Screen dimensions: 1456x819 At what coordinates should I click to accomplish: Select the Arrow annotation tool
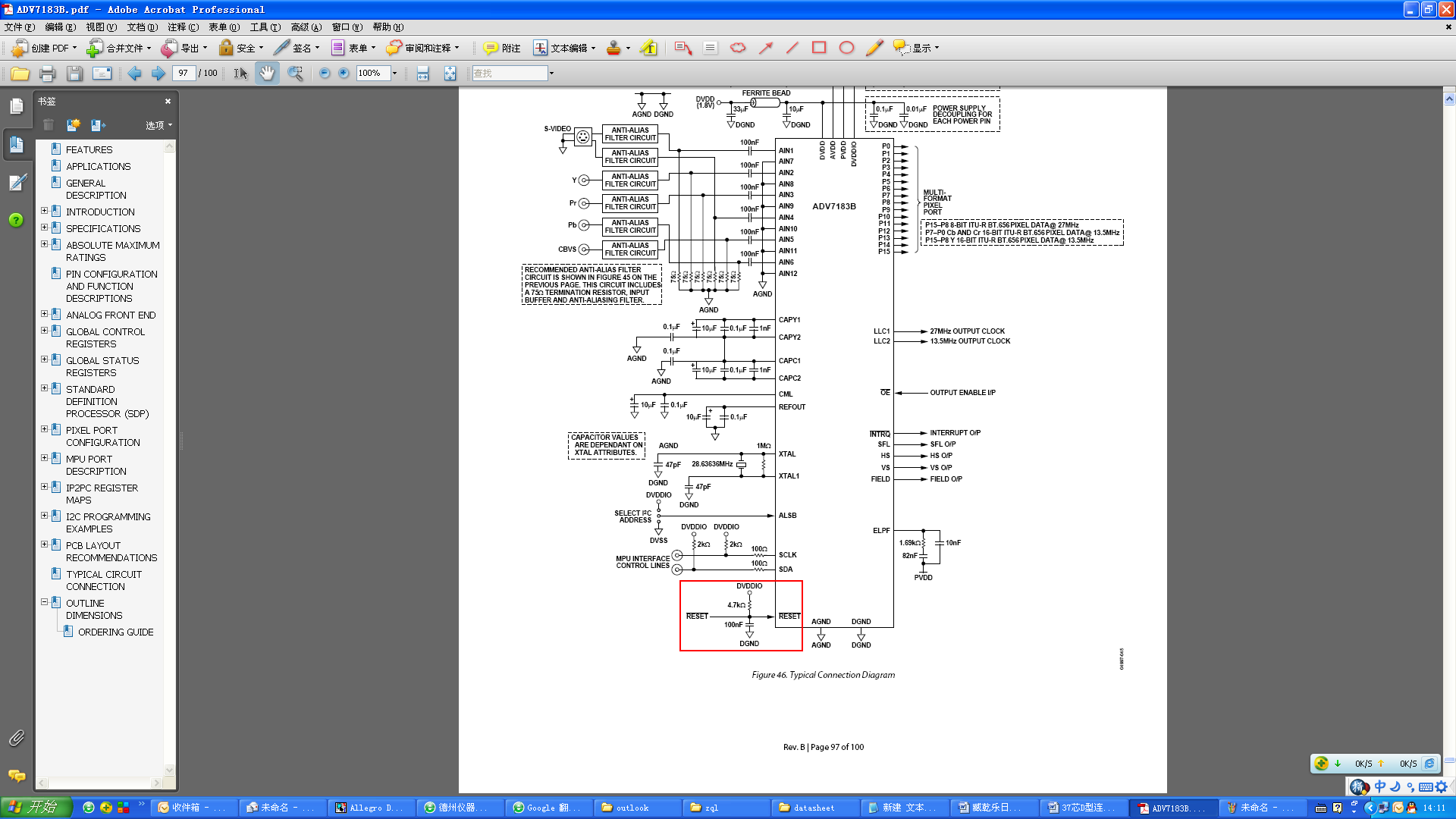coord(766,48)
